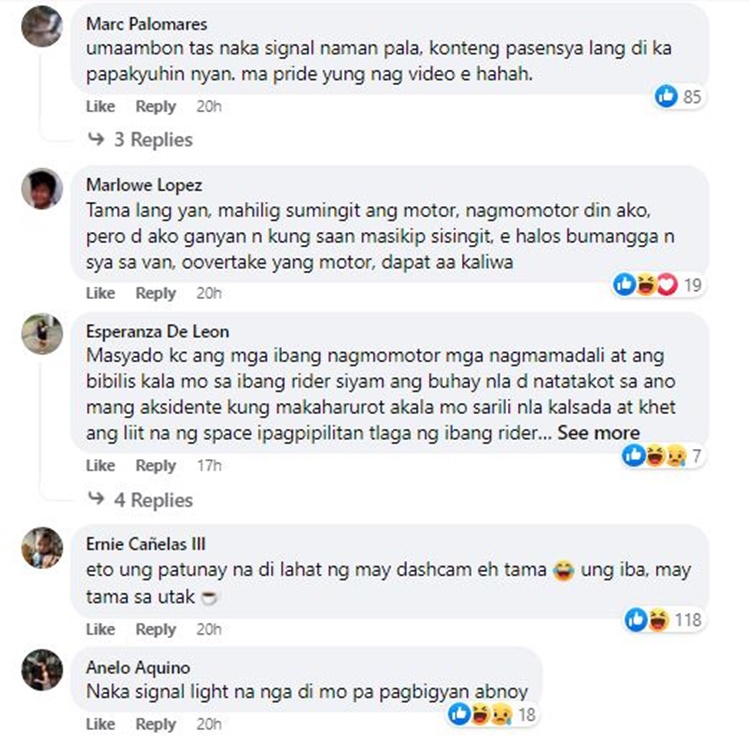Open the heart reaction on Marlowe Lopez's comment

[x=667, y=285]
